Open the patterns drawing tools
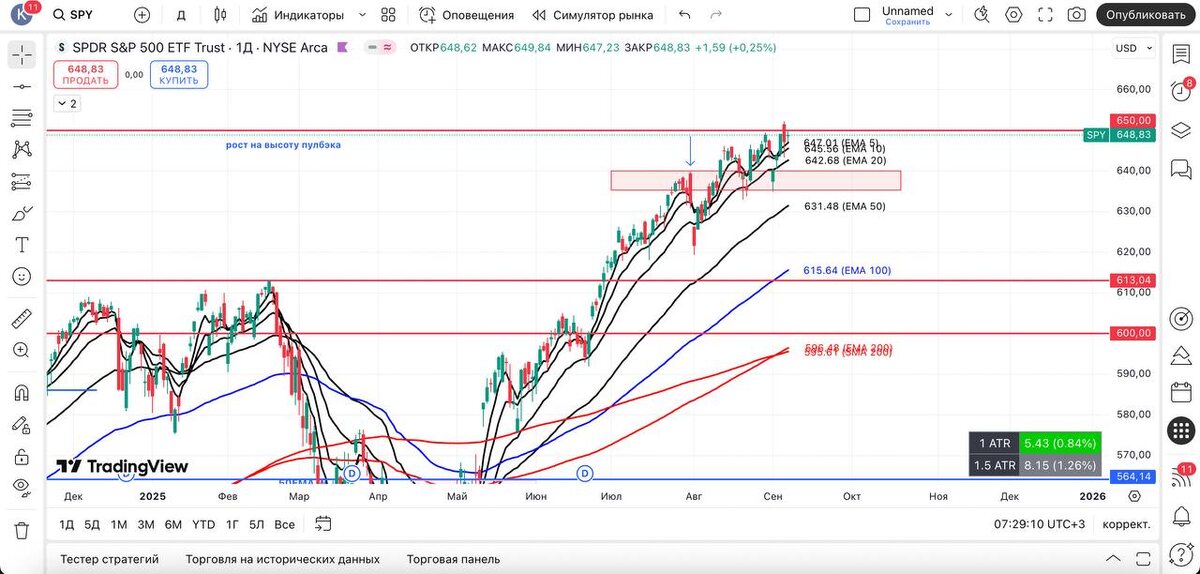This screenshot has width=1200, height=574. click(22, 150)
